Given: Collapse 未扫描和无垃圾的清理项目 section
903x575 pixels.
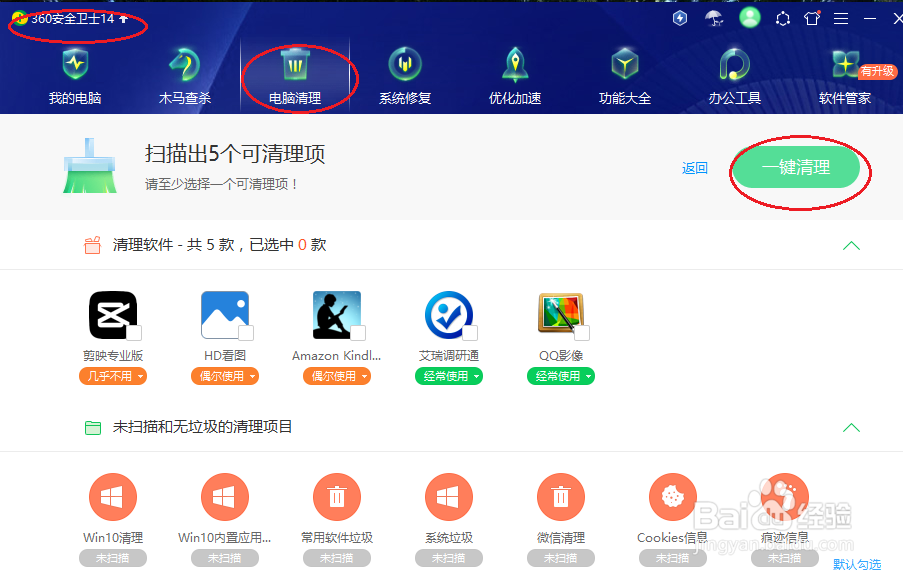Looking at the screenshot, I should [x=851, y=428].
